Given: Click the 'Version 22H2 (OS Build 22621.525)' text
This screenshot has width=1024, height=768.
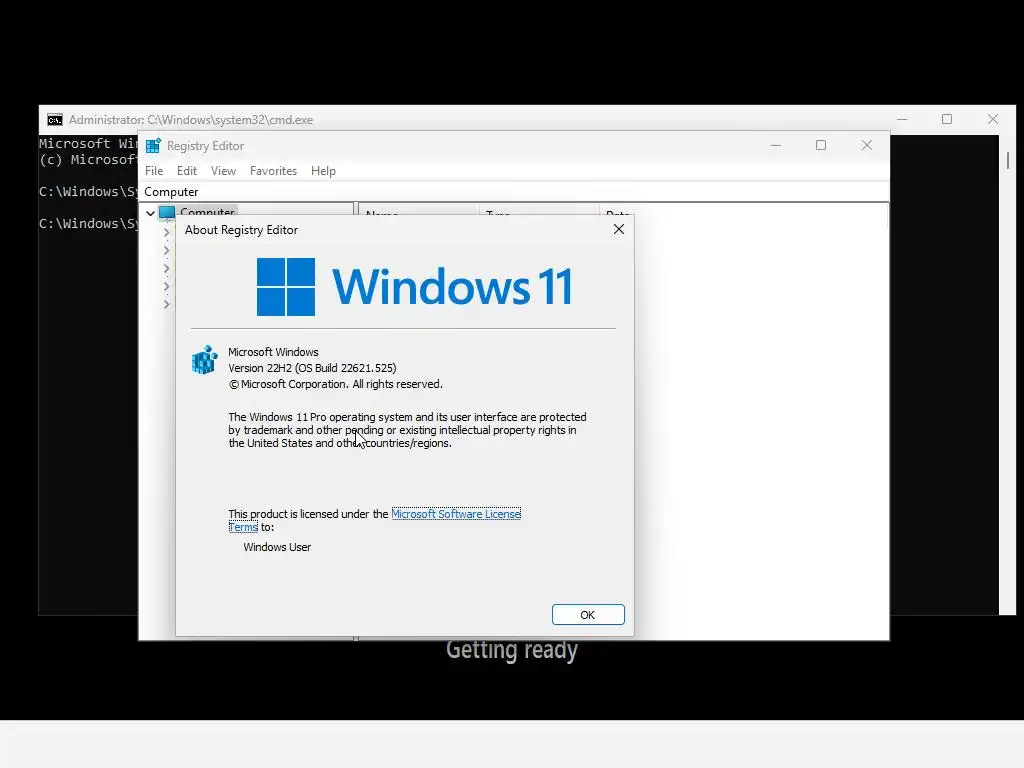Looking at the screenshot, I should coord(312,368).
